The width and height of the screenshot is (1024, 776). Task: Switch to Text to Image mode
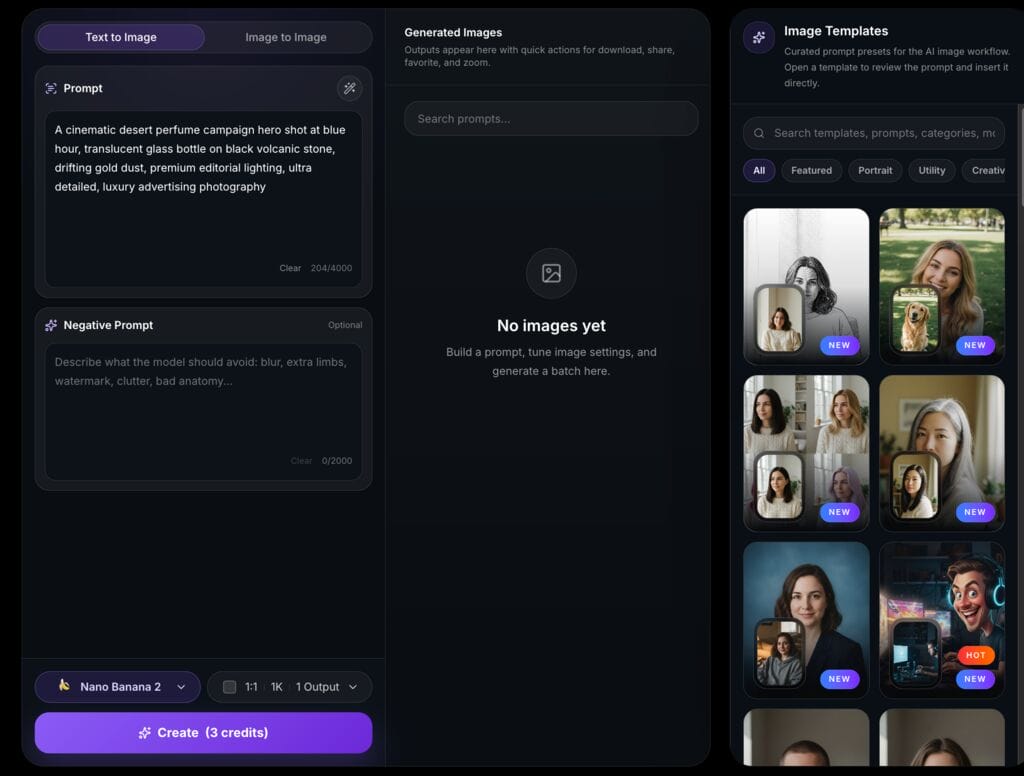coord(121,37)
